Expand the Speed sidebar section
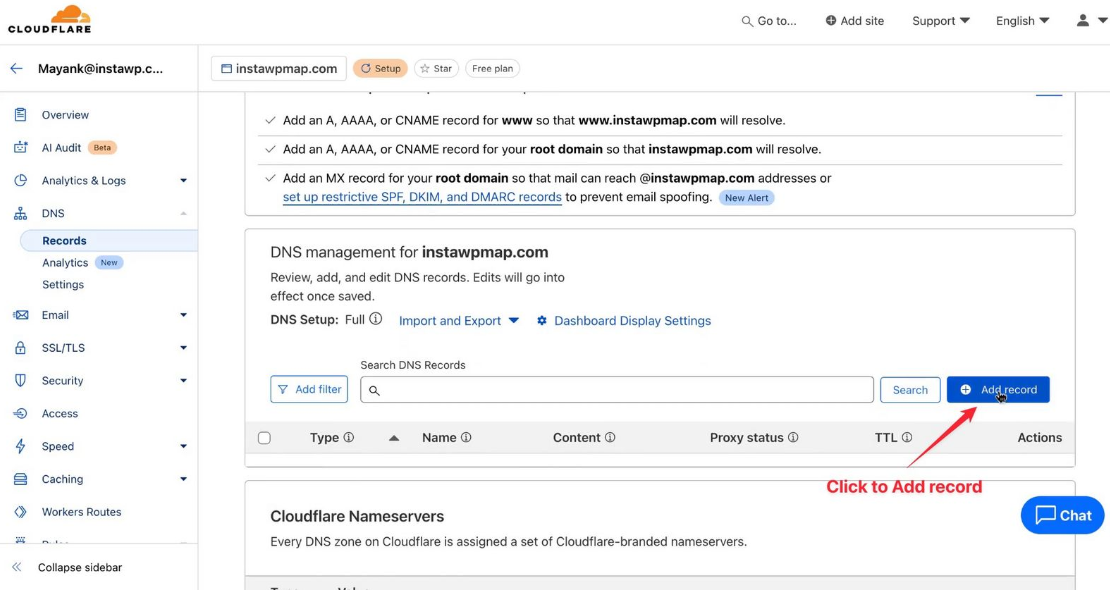This screenshot has width=1110, height=598. 183,446
